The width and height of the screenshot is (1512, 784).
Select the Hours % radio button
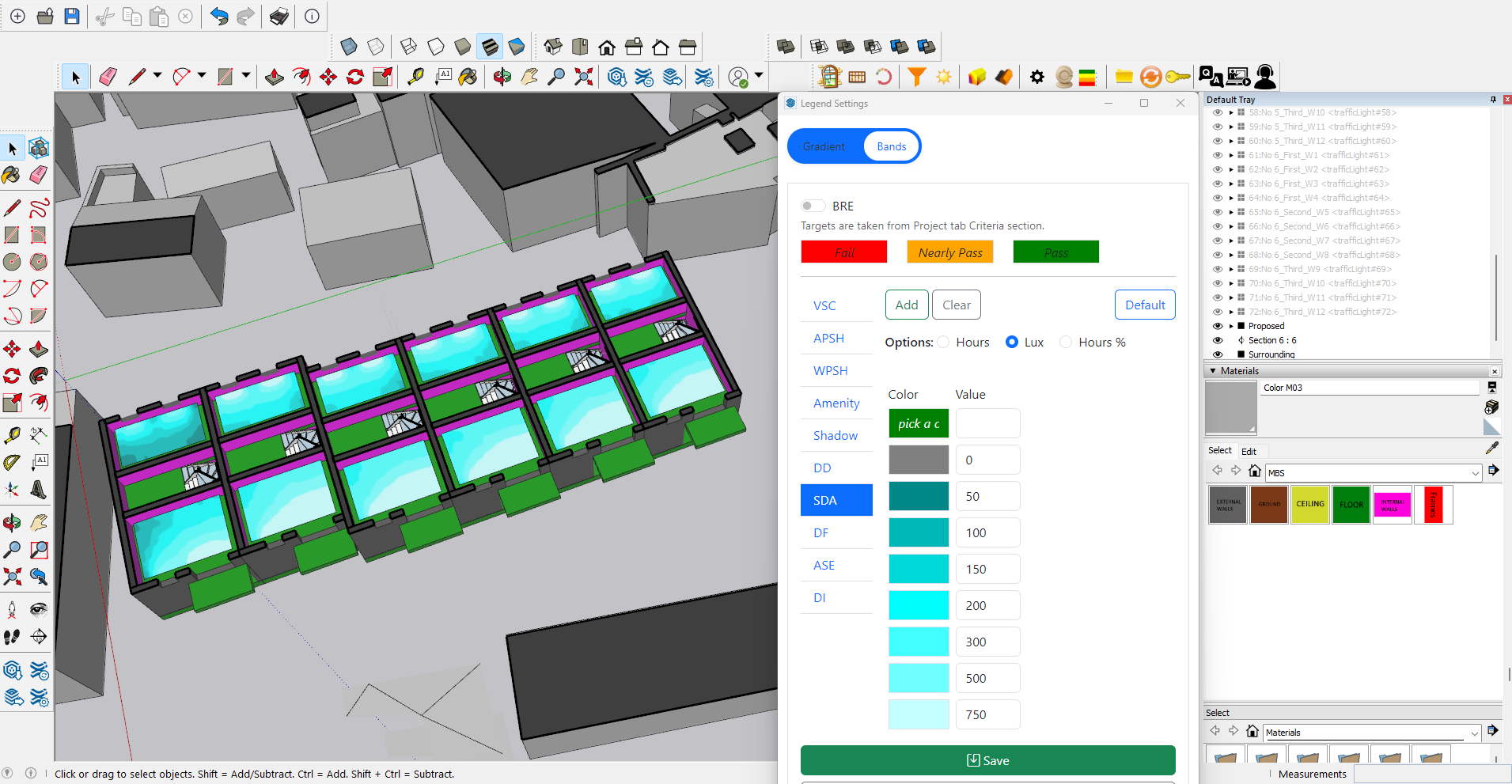pyautogui.click(x=1066, y=342)
